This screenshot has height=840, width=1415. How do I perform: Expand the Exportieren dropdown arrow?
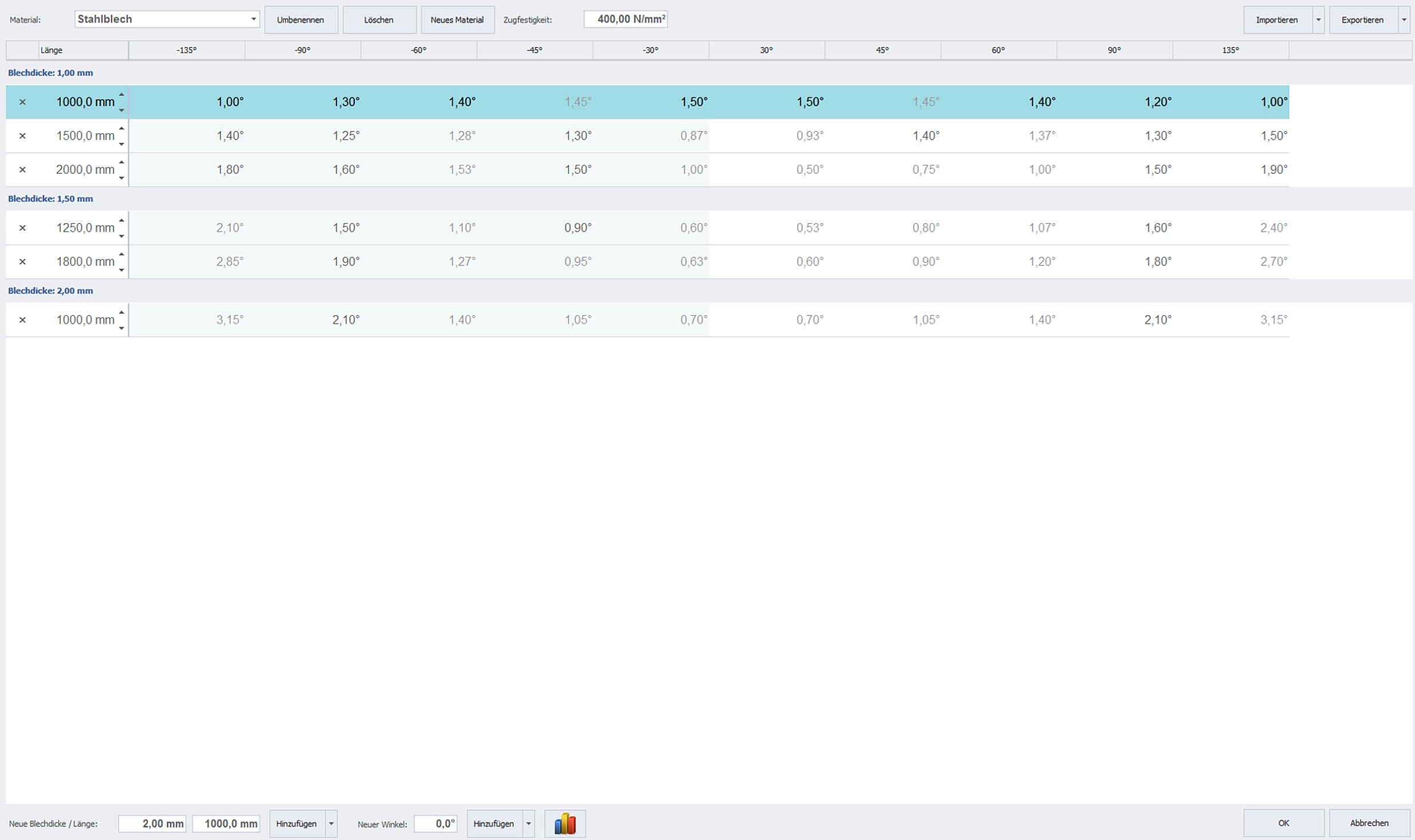pyautogui.click(x=1404, y=20)
